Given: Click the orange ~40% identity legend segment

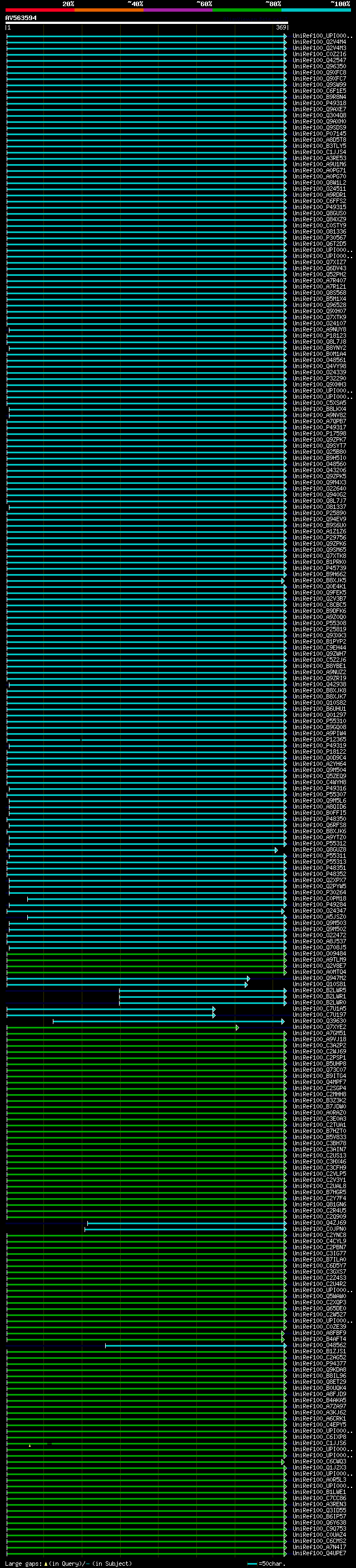Looking at the screenshot, I should tap(109, 10).
